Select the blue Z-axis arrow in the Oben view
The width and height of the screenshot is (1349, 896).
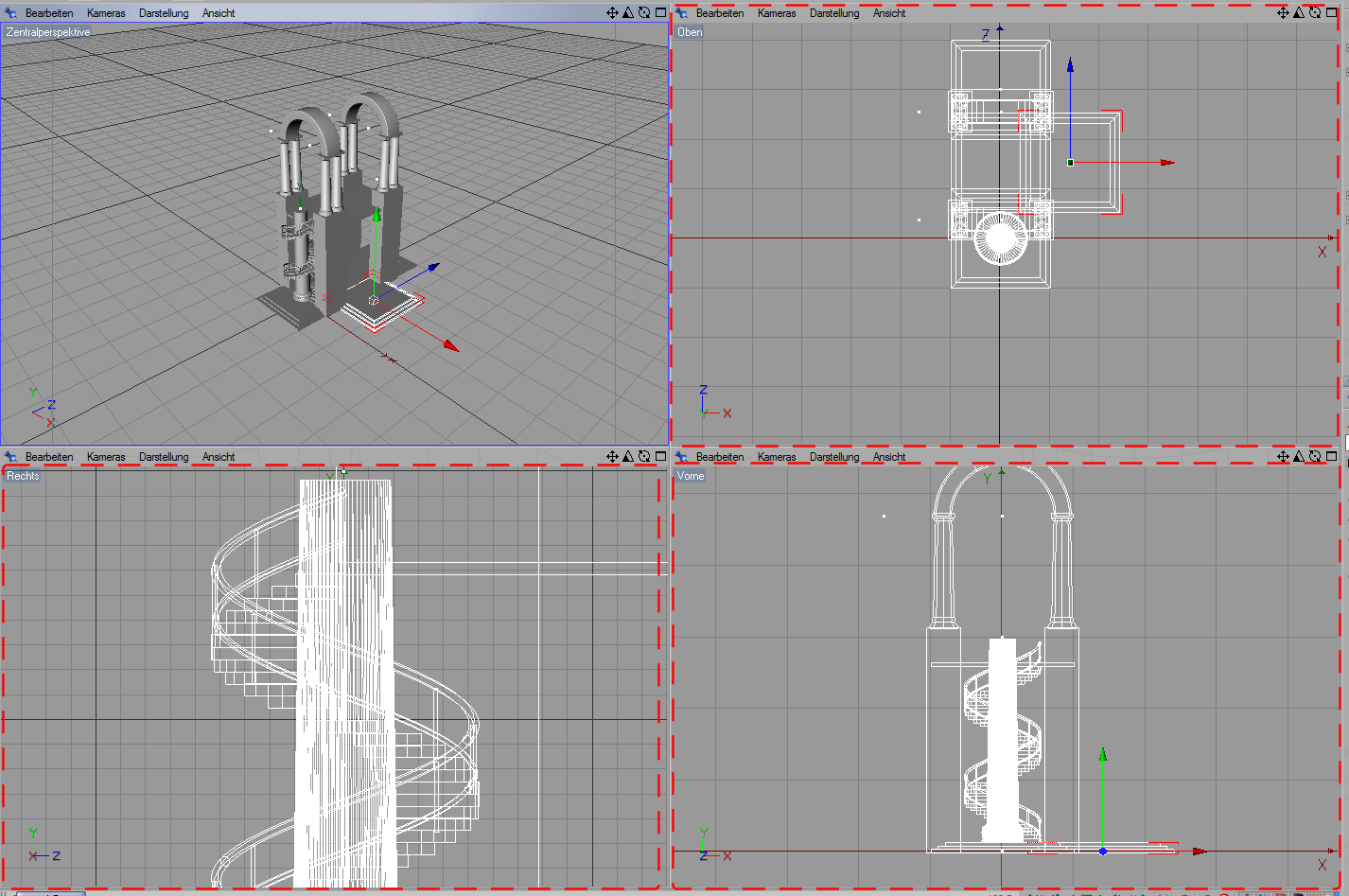pyautogui.click(x=1070, y=64)
